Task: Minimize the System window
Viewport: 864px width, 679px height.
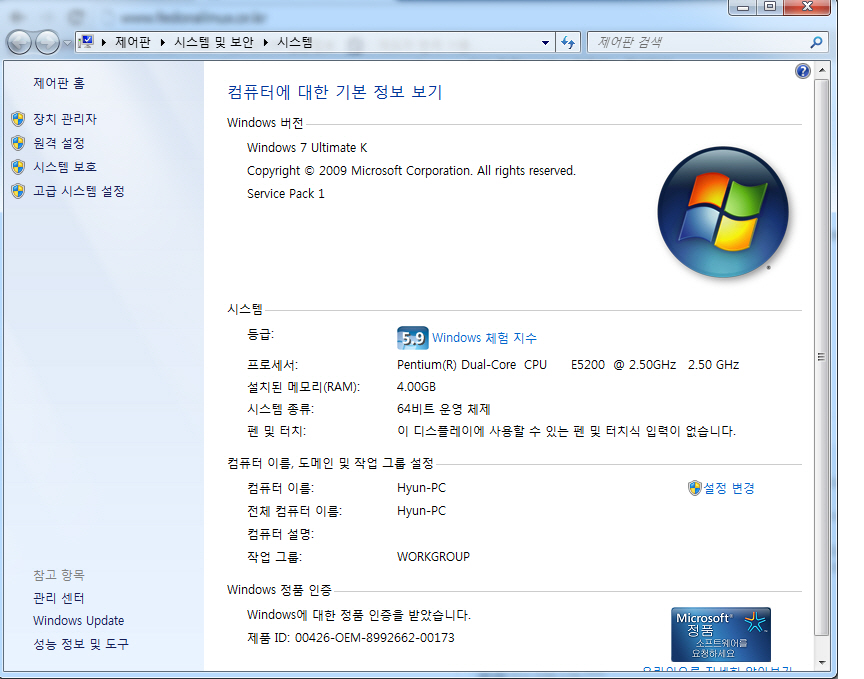Action: (x=743, y=7)
